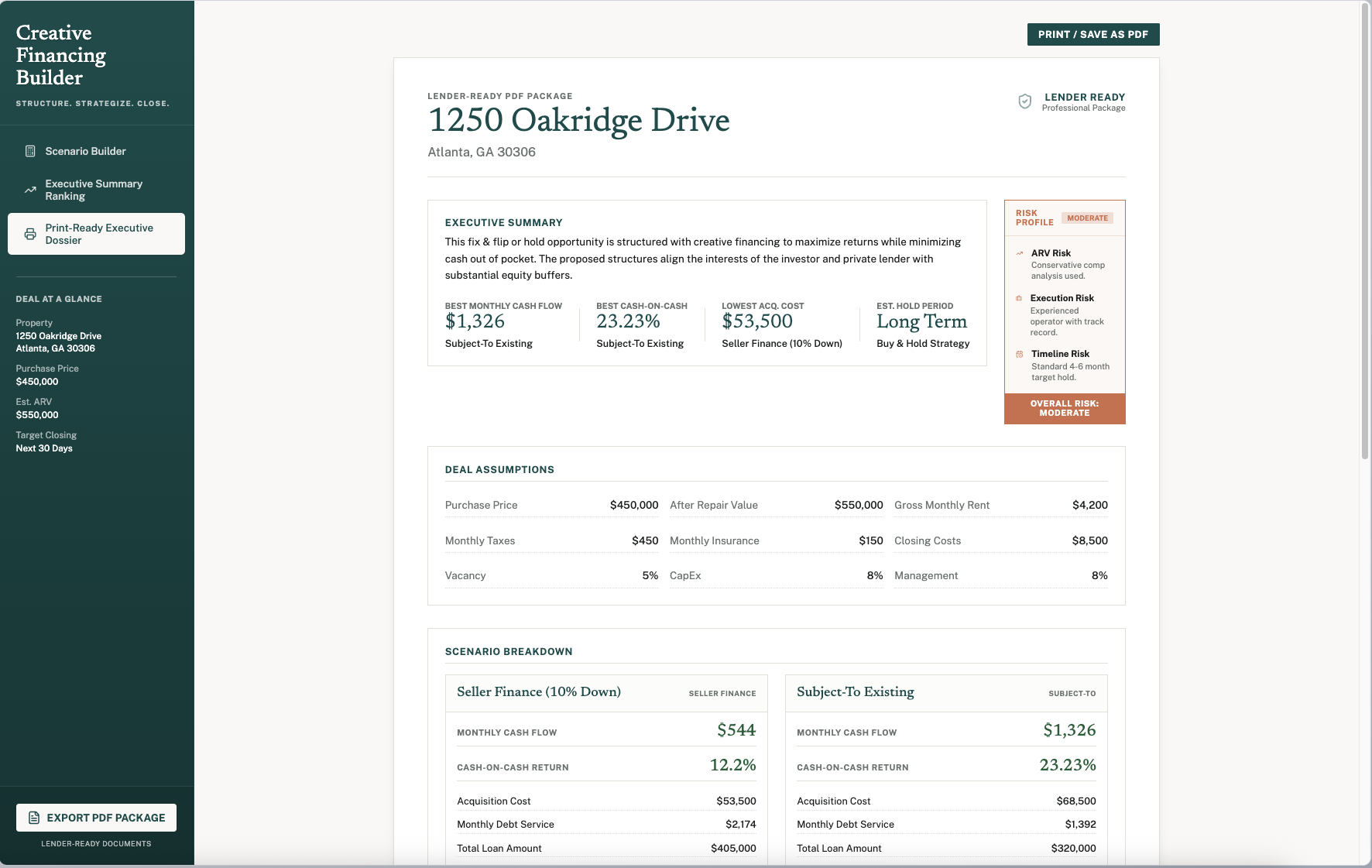Click the Print / Save as PDF button
1372x868 pixels.
(1093, 34)
